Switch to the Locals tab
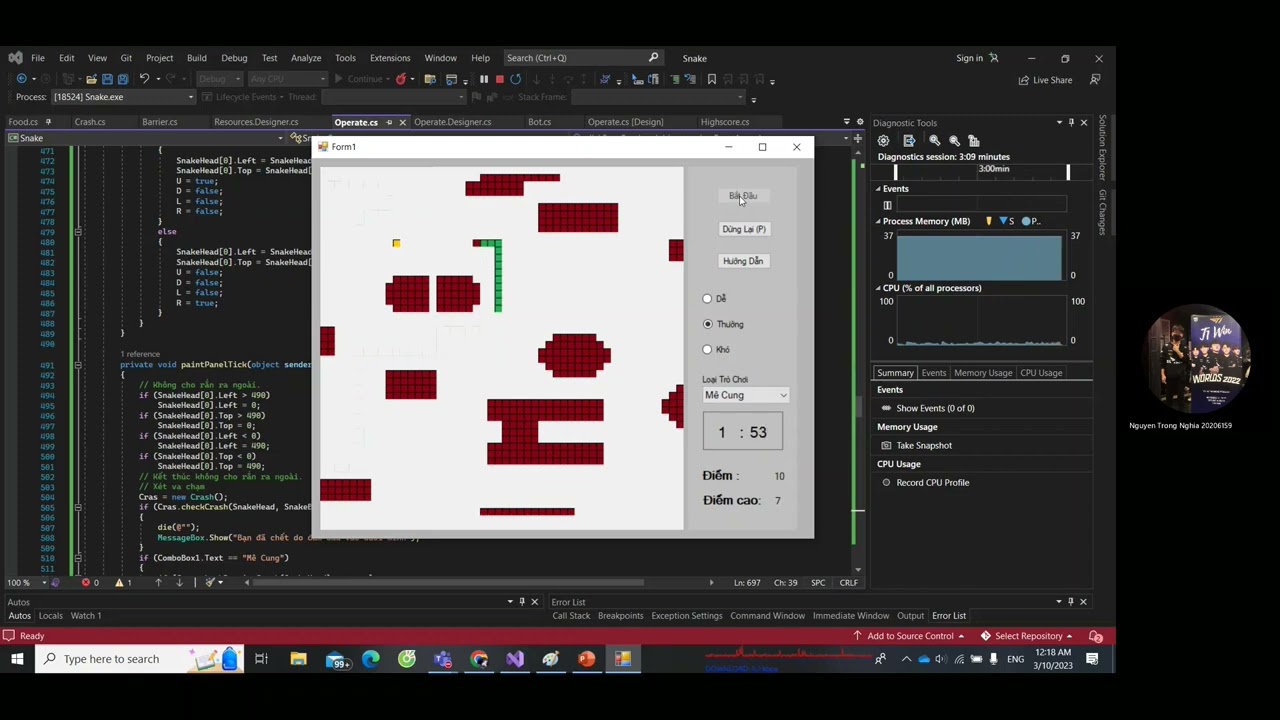This screenshot has height=720, width=1280. [50, 616]
